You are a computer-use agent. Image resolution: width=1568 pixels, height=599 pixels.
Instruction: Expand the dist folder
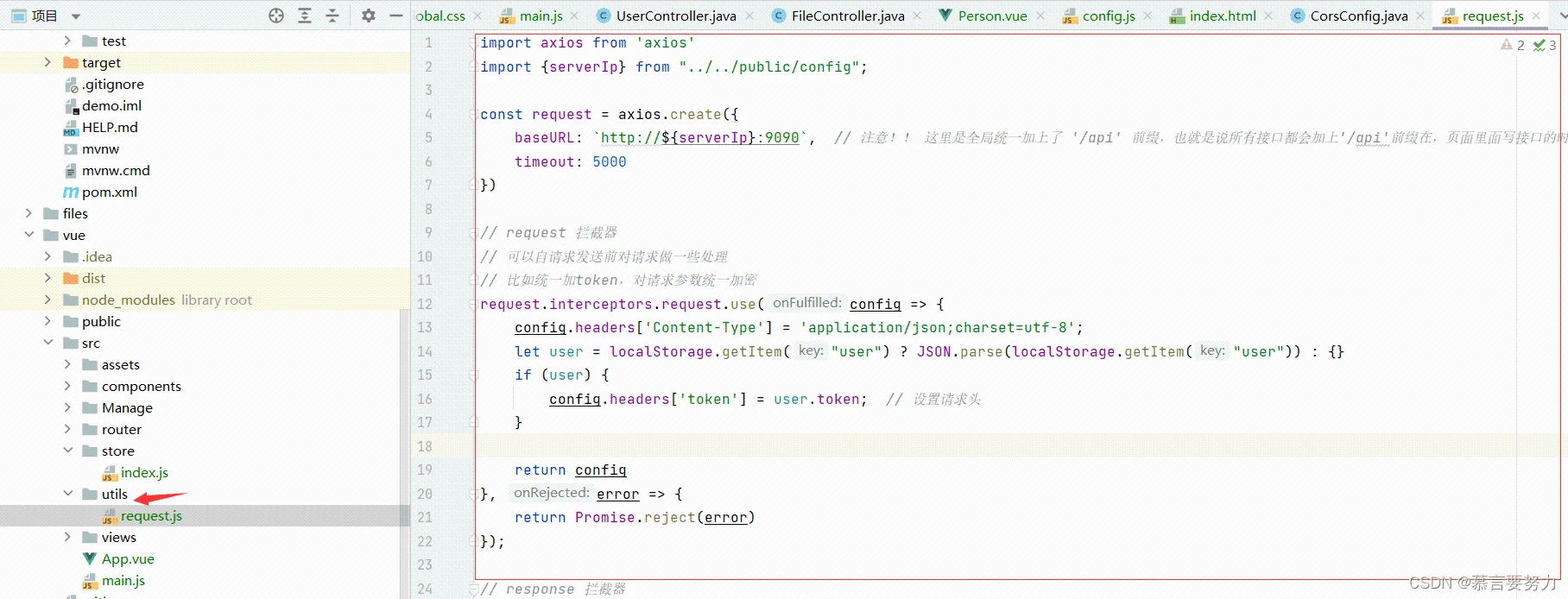click(x=47, y=278)
